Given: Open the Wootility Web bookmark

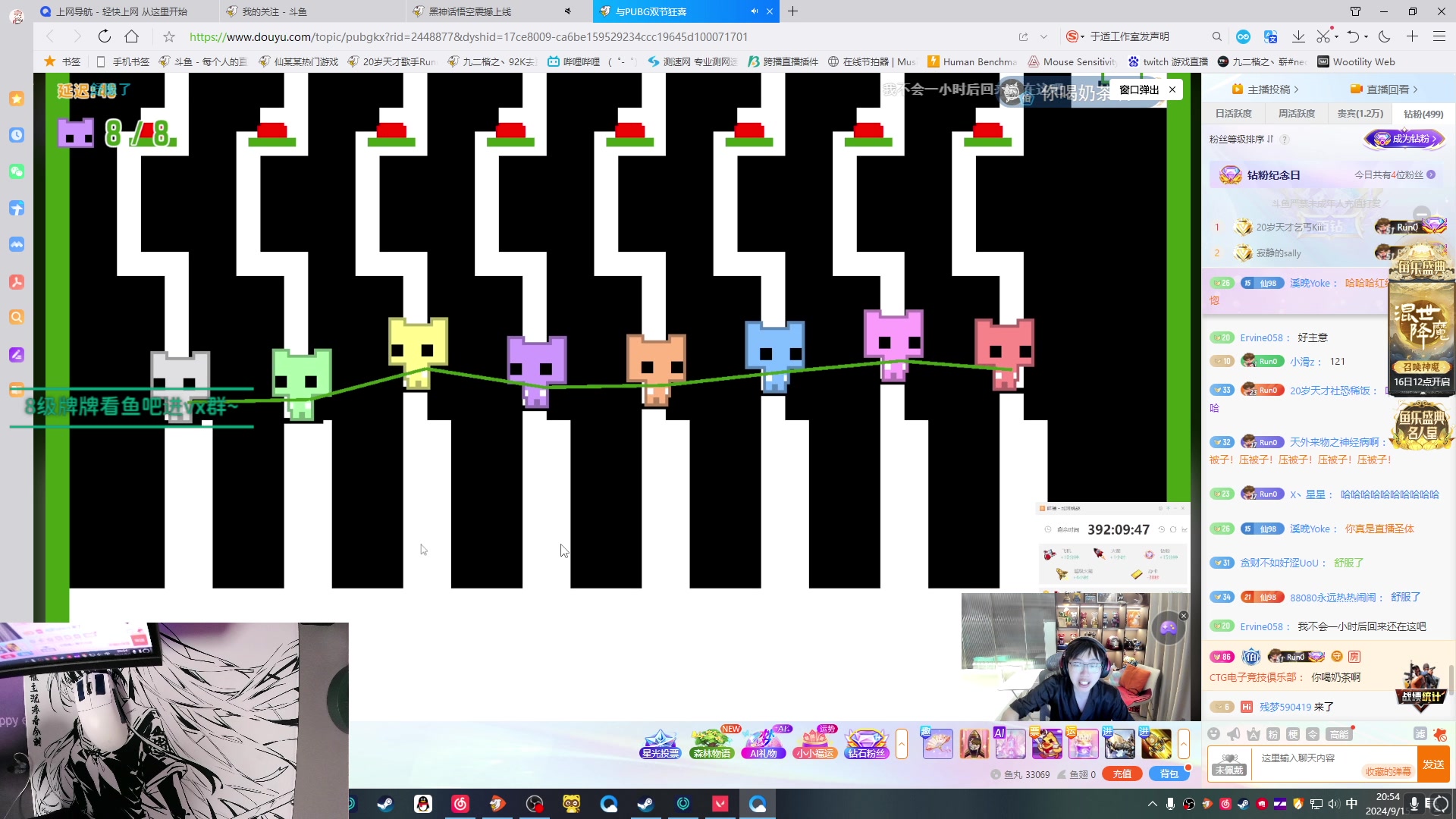Looking at the screenshot, I should (x=1357, y=61).
